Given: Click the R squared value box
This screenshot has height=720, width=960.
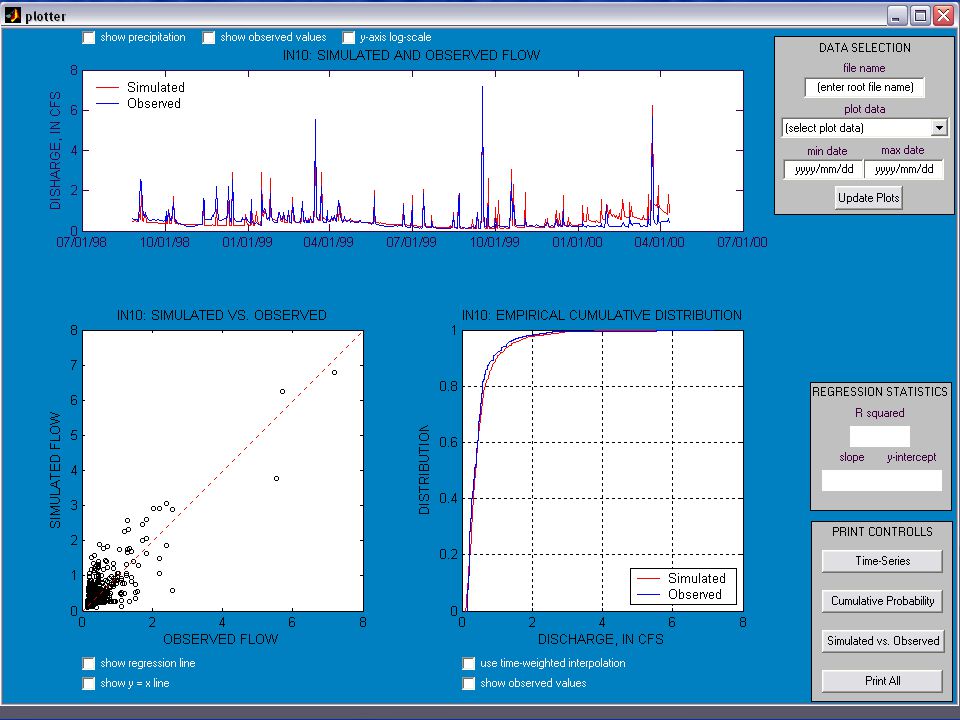Looking at the screenshot, I should coord(880,437).
